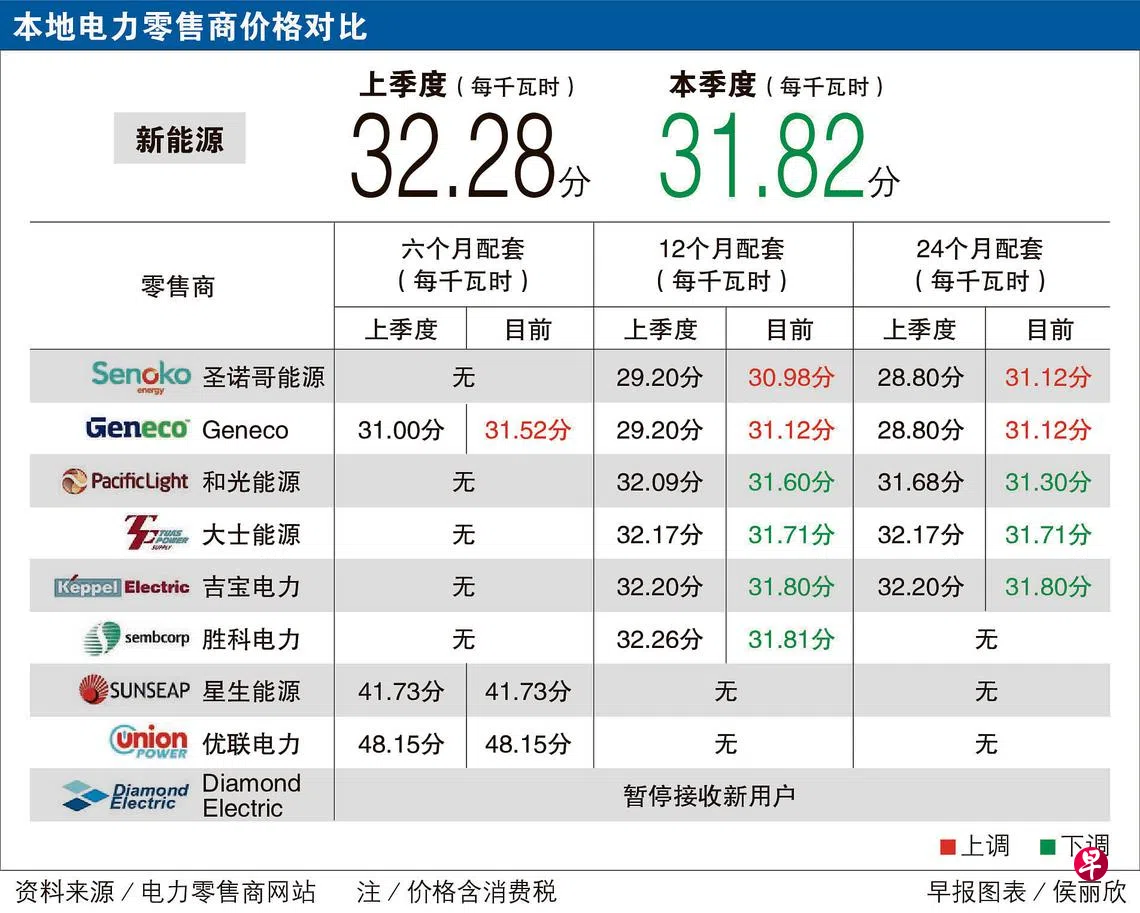Image resolution: width=1140 pixels, height=913 pixels.
Task: Click the 暂停接收新用户 notice text
Action: 709,796
